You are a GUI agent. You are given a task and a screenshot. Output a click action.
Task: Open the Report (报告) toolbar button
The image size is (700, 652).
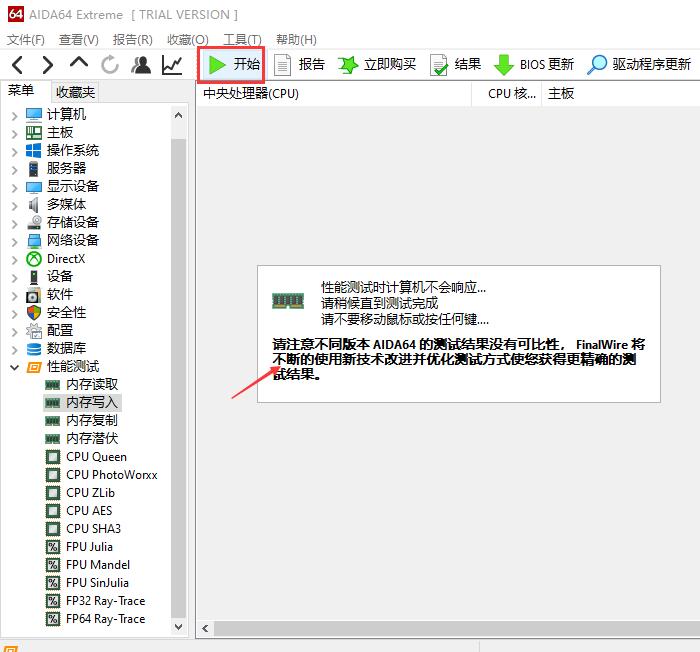[299, 64]
